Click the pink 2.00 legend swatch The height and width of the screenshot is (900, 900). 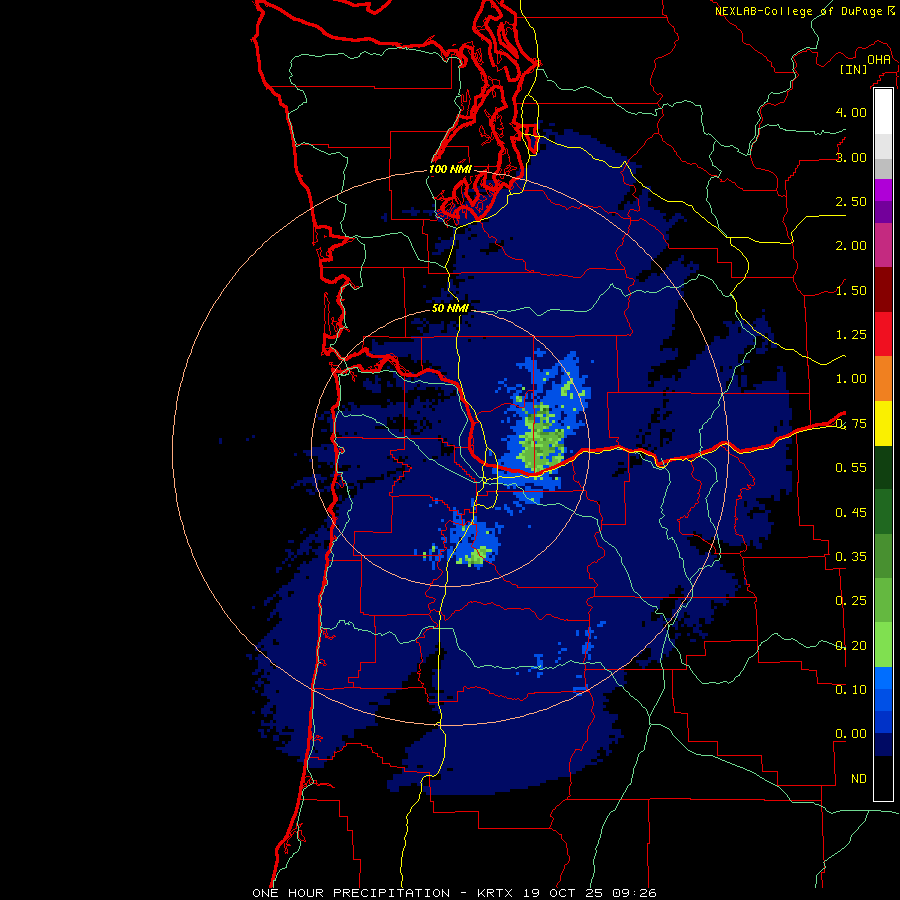click(x=883, y=245)
